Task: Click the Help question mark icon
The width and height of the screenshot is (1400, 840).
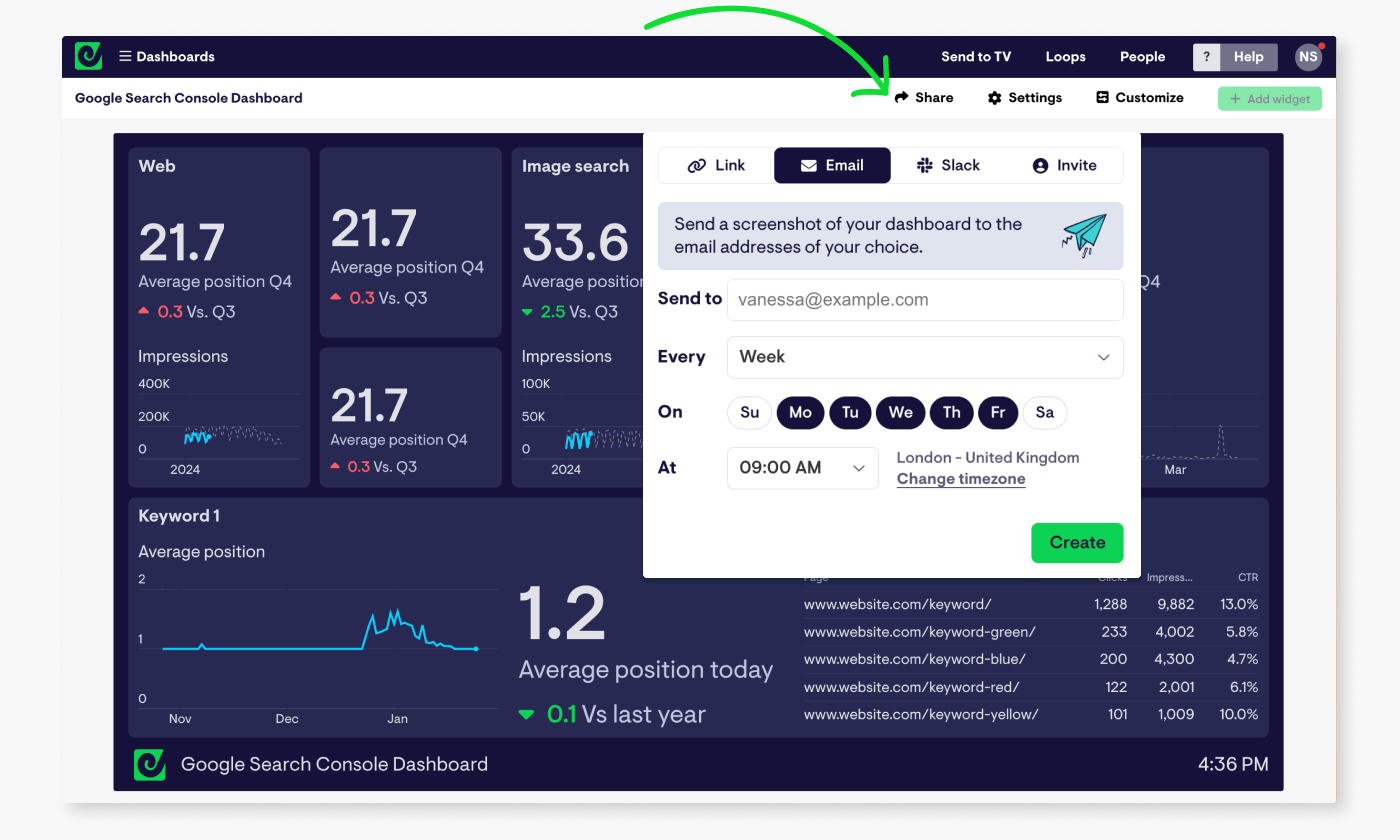Action: tap(1206, 57)
